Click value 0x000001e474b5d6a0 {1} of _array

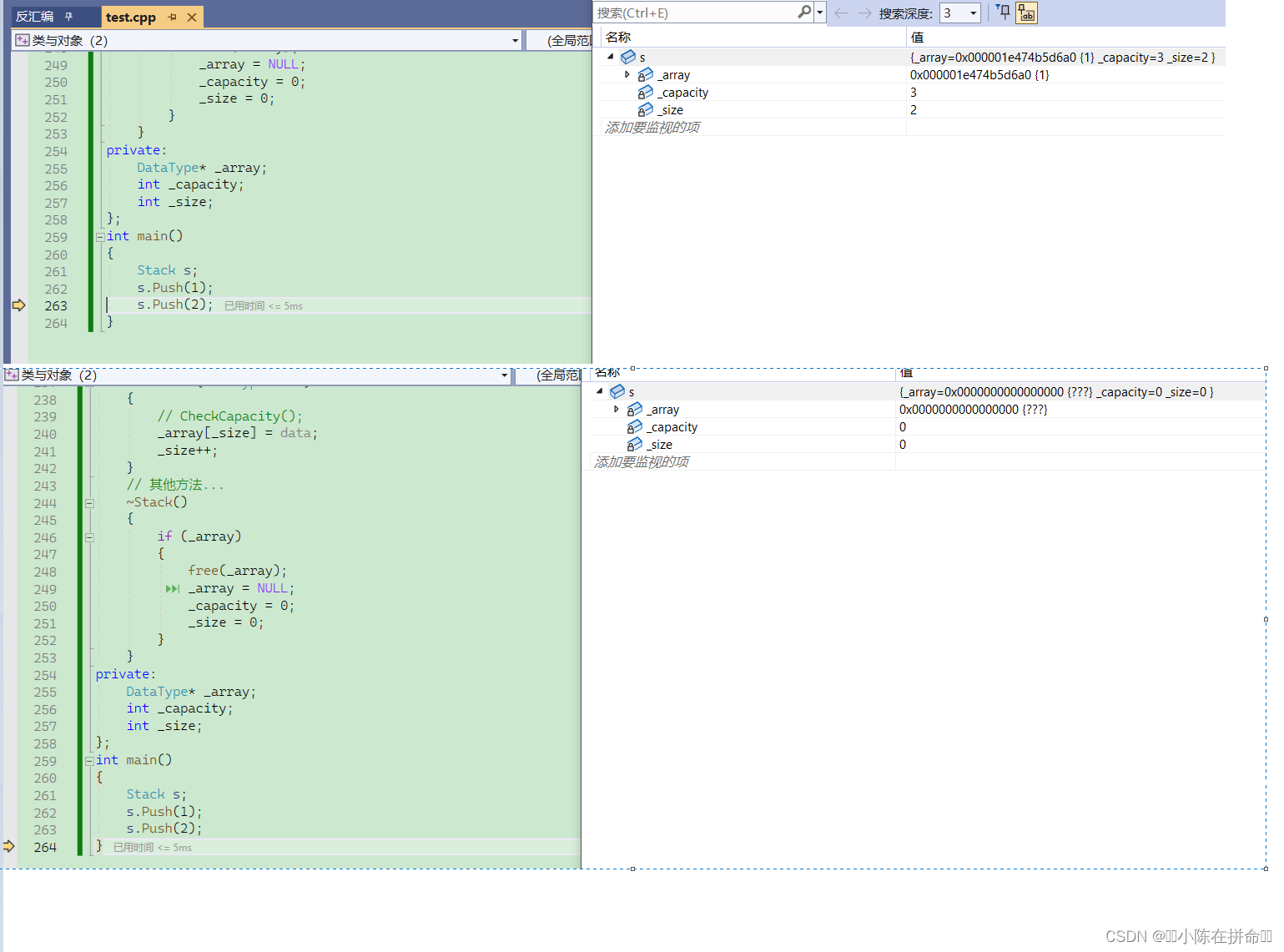point(979,74)
